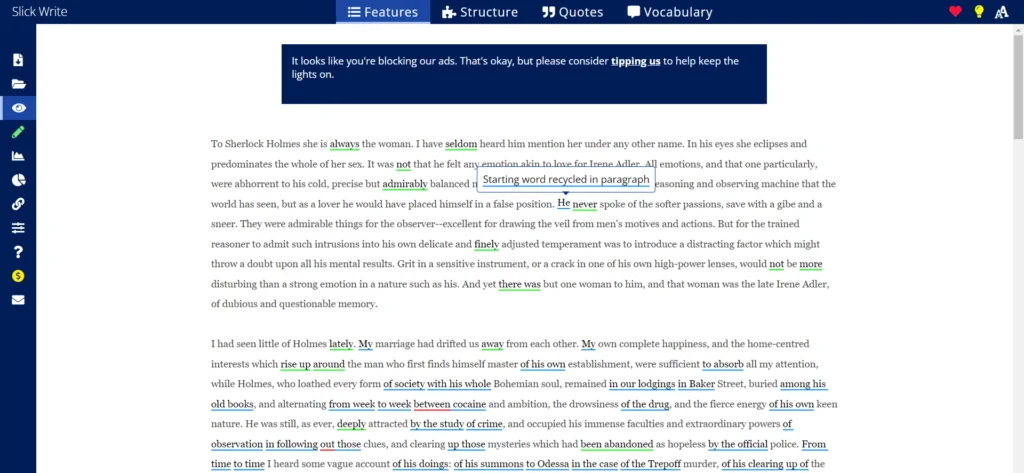This screenshot has width=1024, height=473.
Task: Click the yellow dollar coin icon
Action: 18,276
